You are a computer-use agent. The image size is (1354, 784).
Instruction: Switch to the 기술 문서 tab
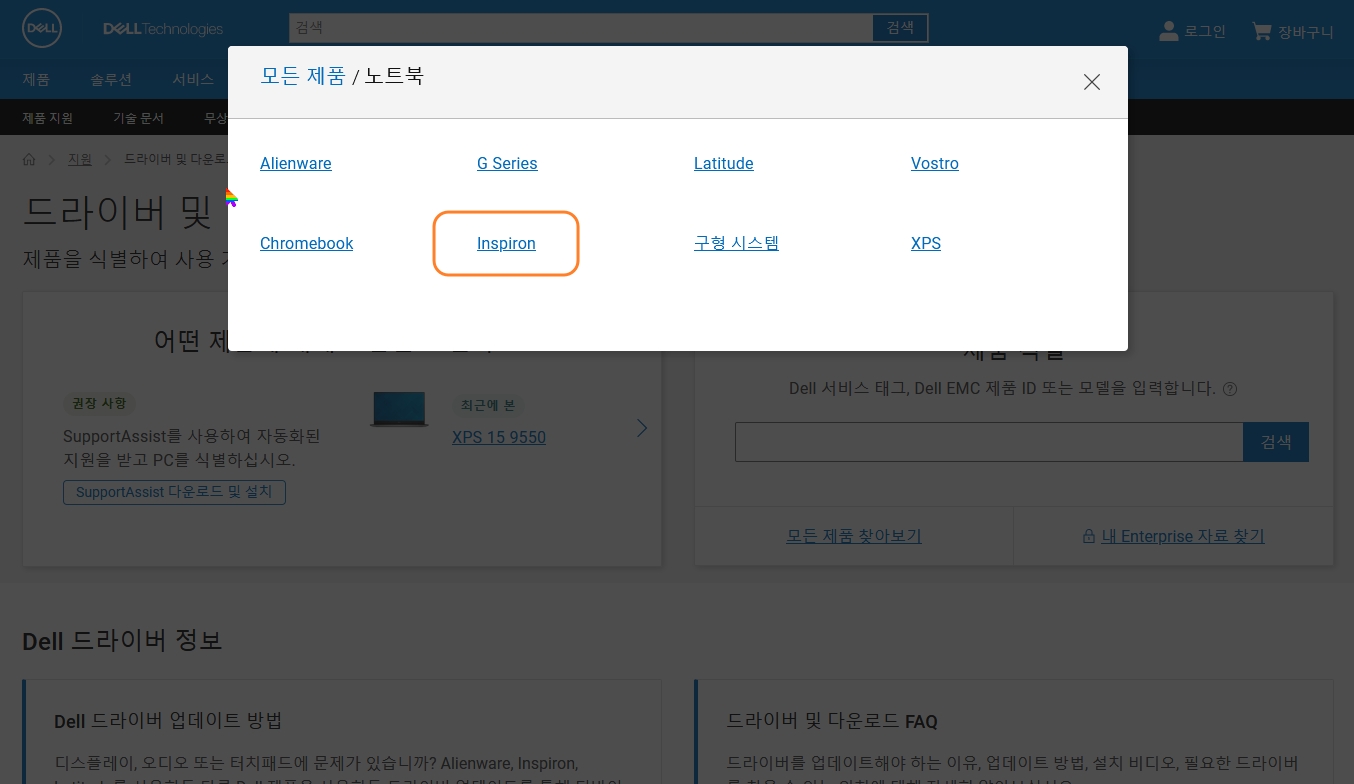pos(139,117)
